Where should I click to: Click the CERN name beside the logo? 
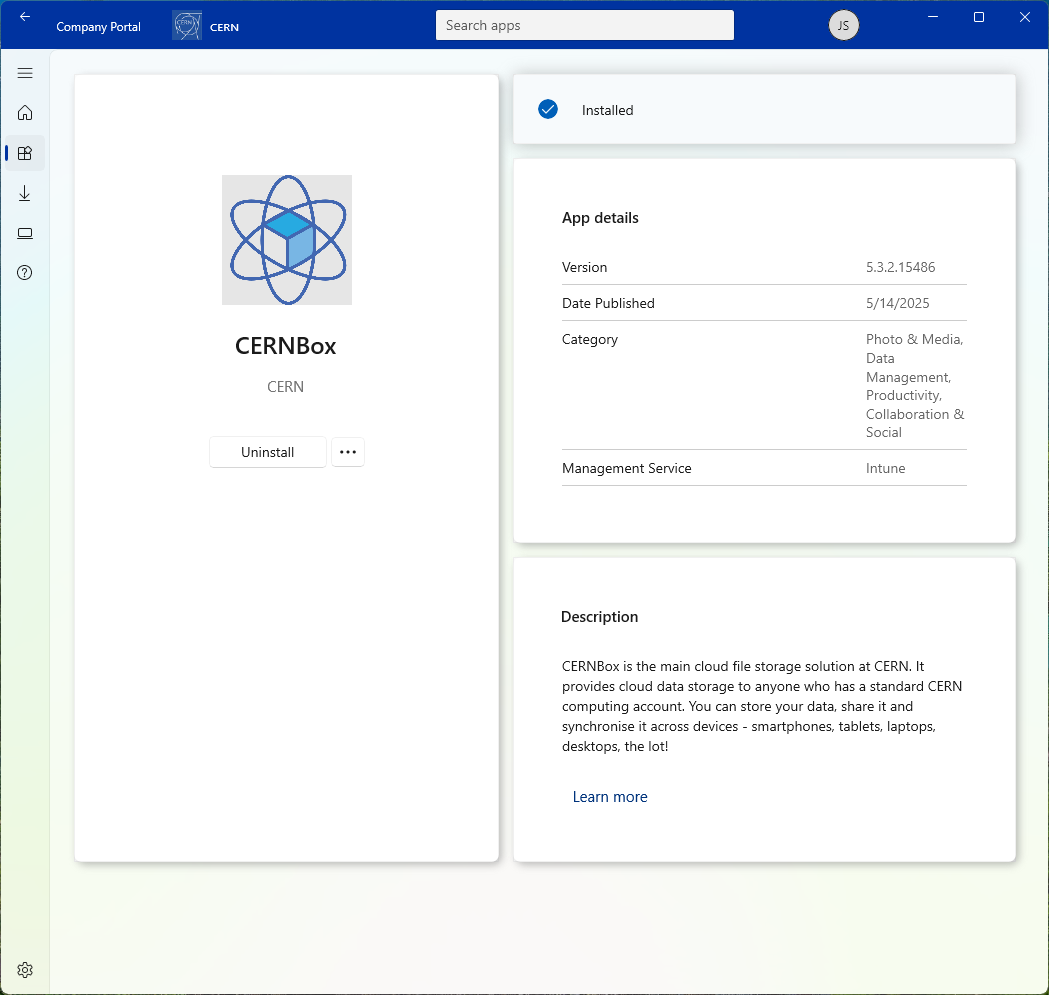point(224,27)
